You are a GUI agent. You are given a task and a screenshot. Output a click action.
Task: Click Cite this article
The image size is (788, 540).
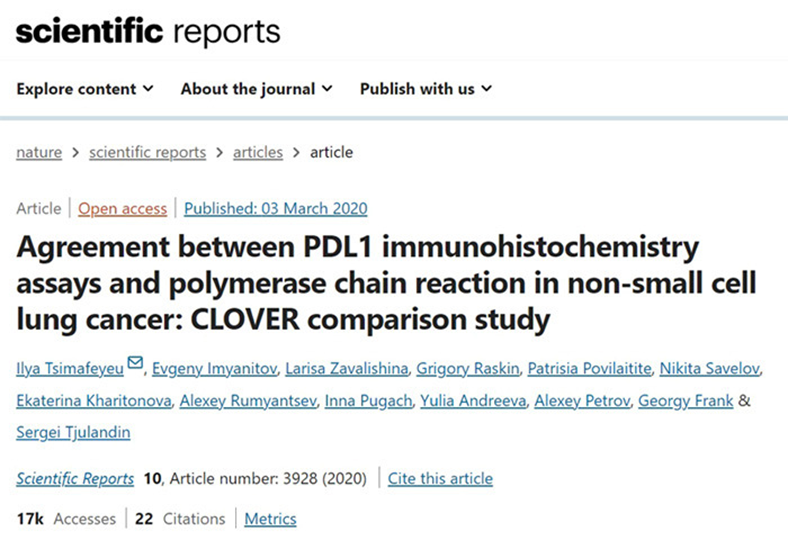pos(440,479)
